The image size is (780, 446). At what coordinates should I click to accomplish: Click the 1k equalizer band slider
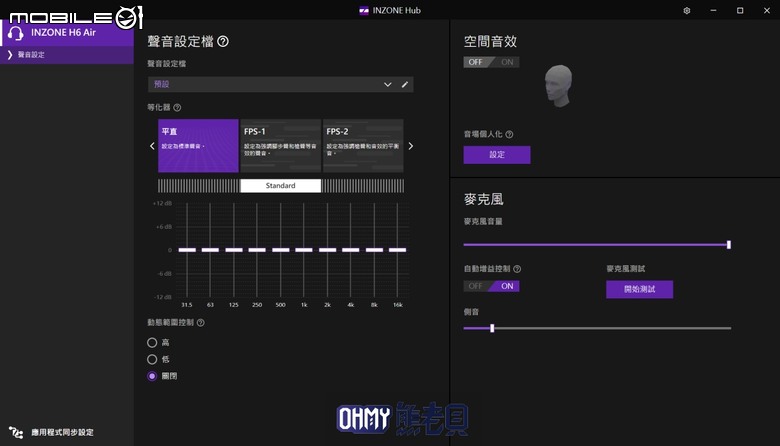pyautogui.click(x=304, y=250)
